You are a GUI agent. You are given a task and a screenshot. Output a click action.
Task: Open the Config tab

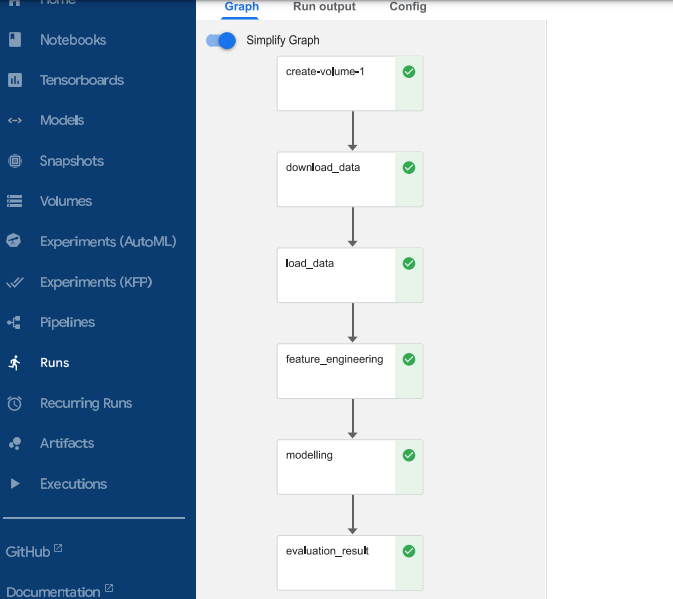(x=408, y=7)
